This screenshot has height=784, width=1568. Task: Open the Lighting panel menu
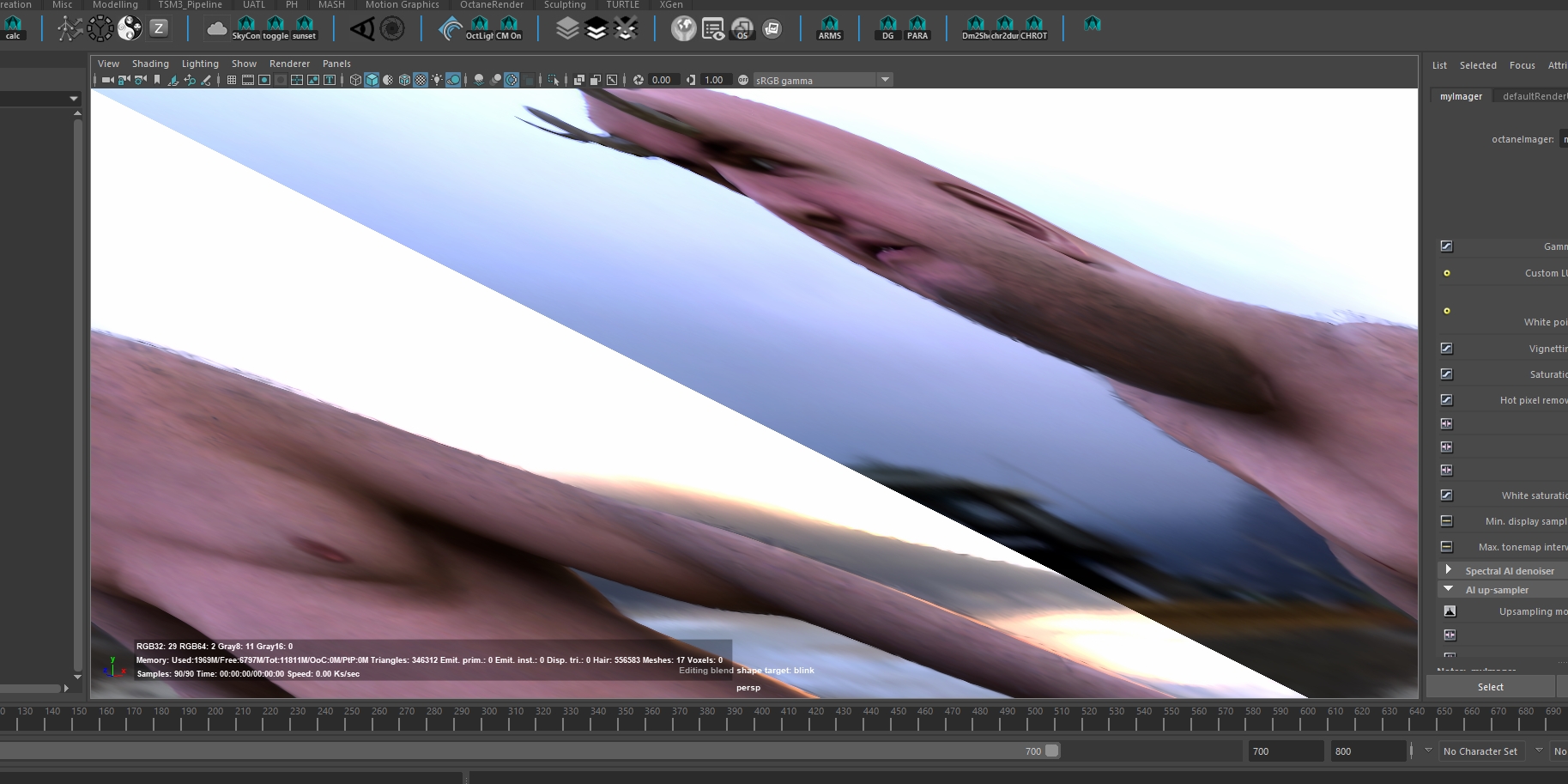[200, 64]
